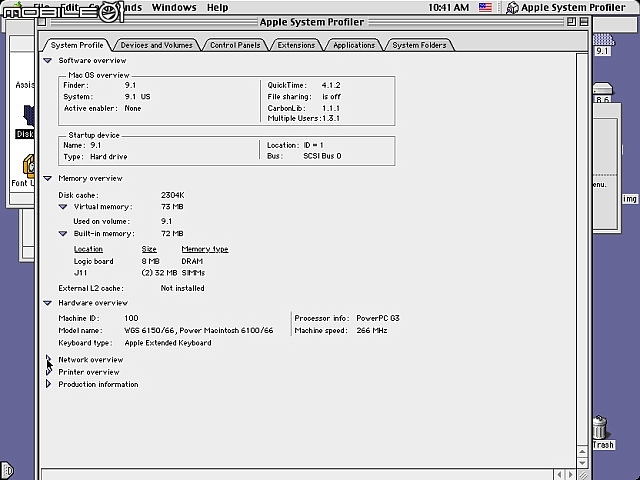640x480 pixels.
Task: Click the Control Strip tab at screen corner
Action: (x=7, y=471)
